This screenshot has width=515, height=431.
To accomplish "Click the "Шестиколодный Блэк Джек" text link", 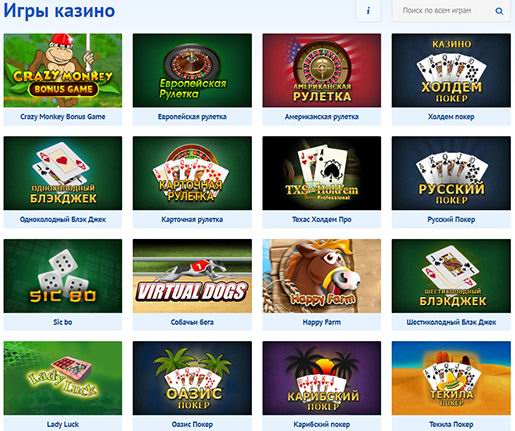I will pos(451,322).
